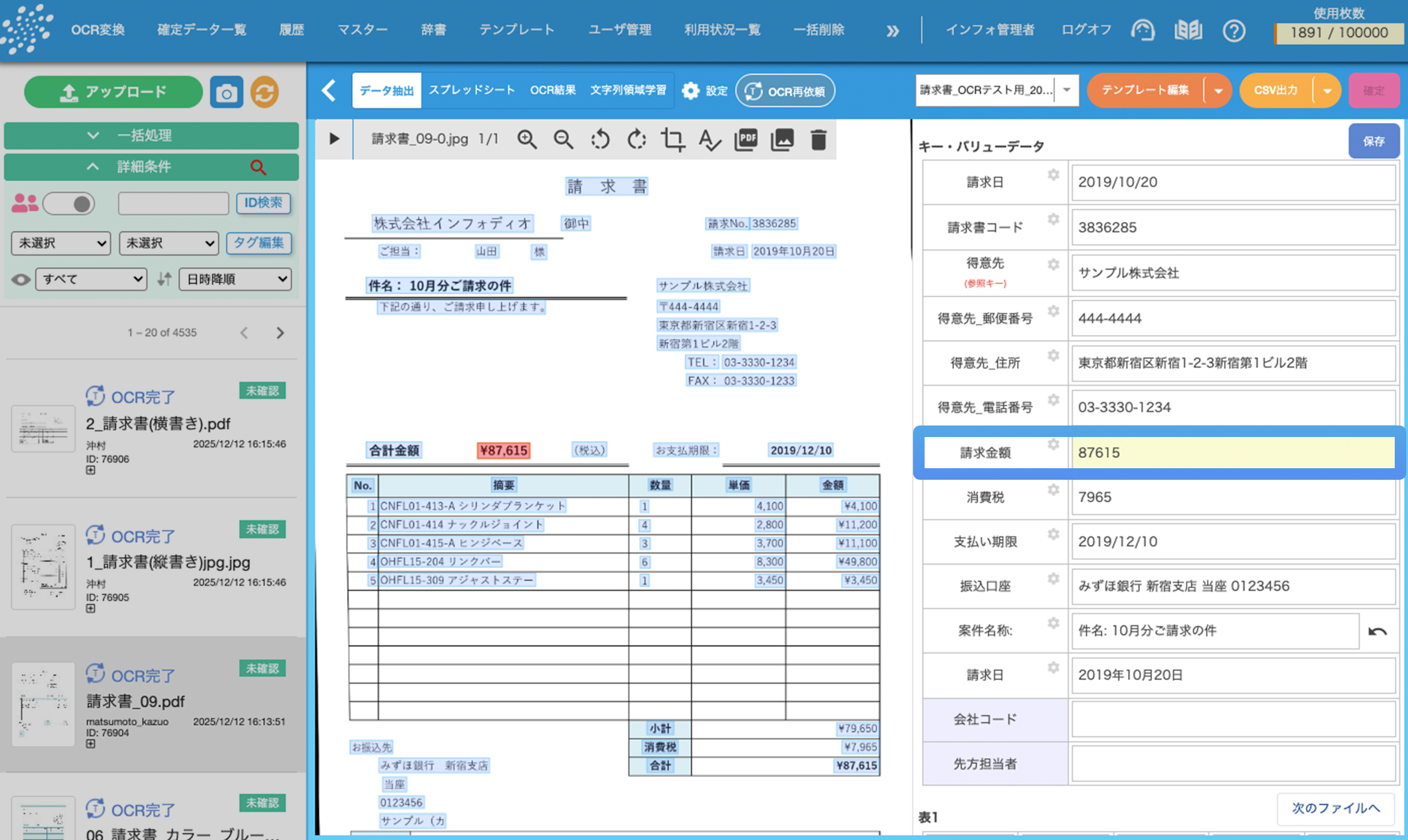Click the camera icon beside アップロード

coord(226,91)
